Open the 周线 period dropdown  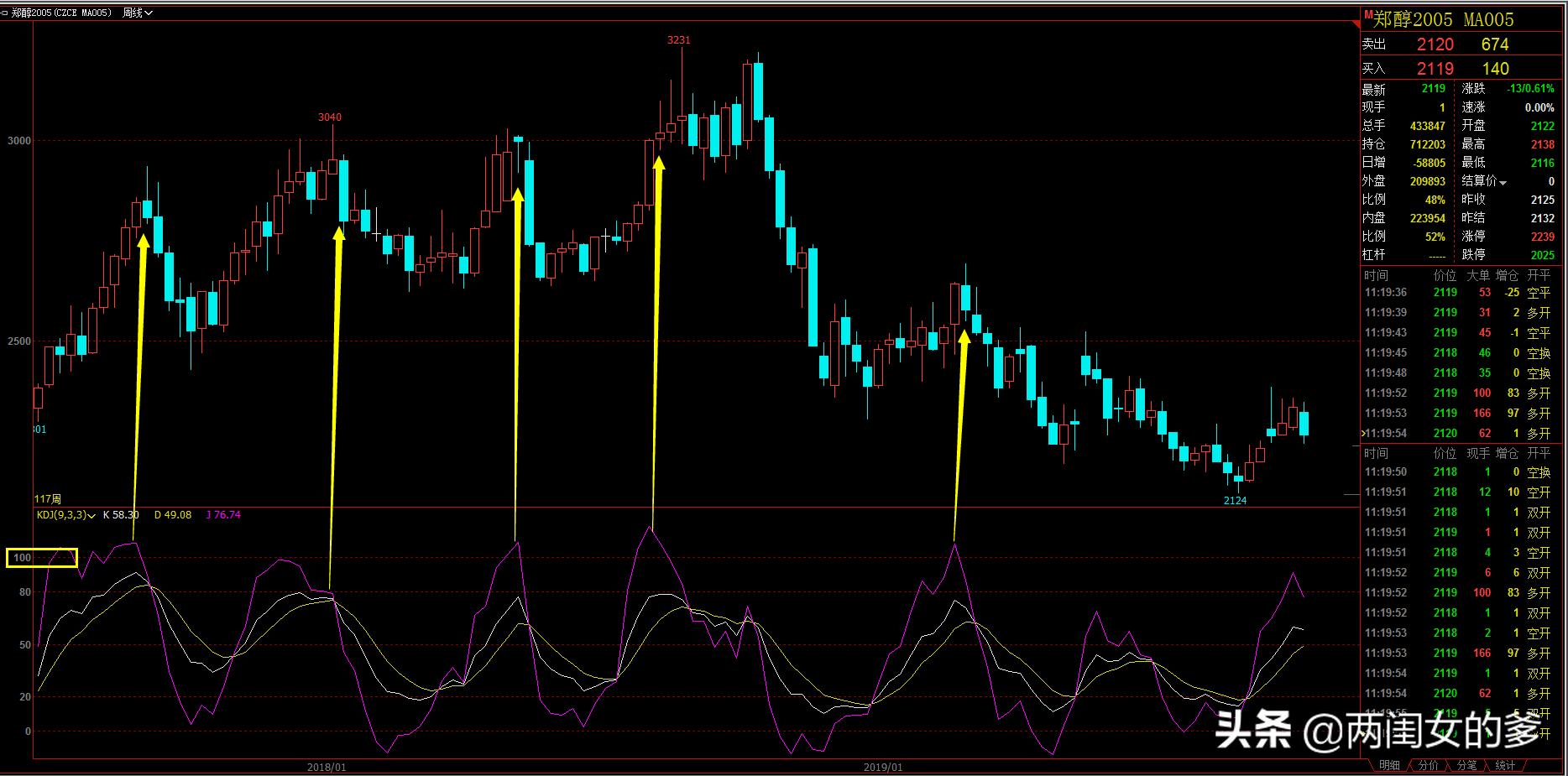click(137, 13)
